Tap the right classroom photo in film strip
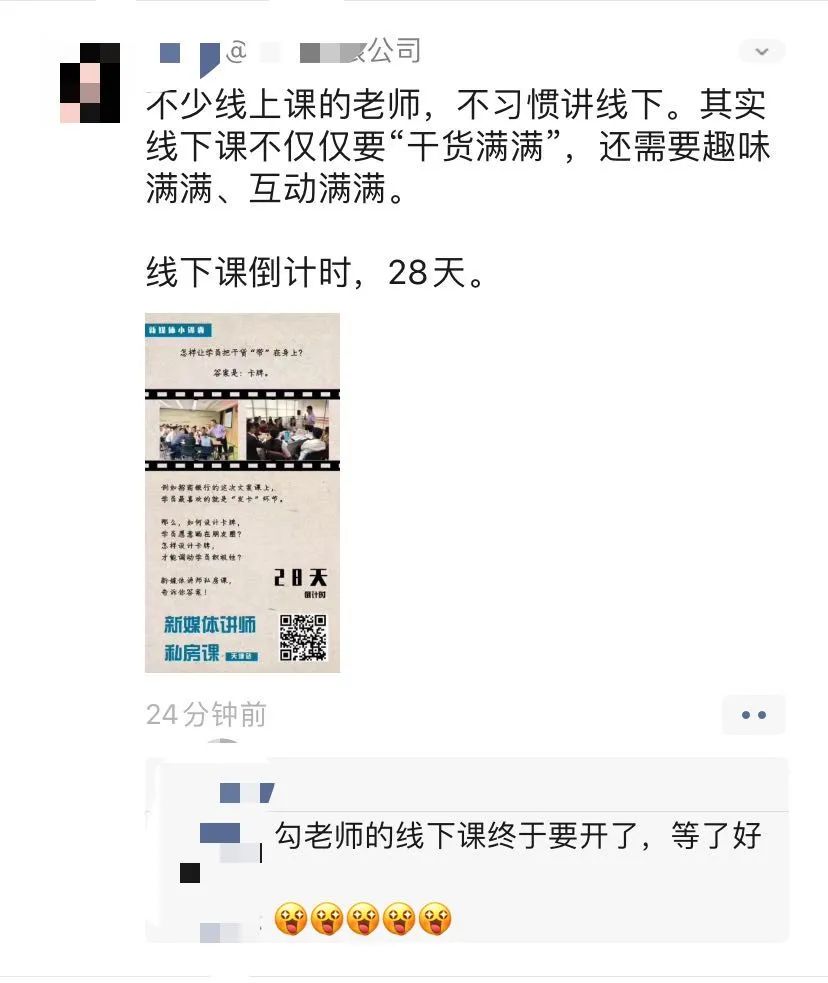This screenshot has width=828, height=983. (x=287, y=431)
